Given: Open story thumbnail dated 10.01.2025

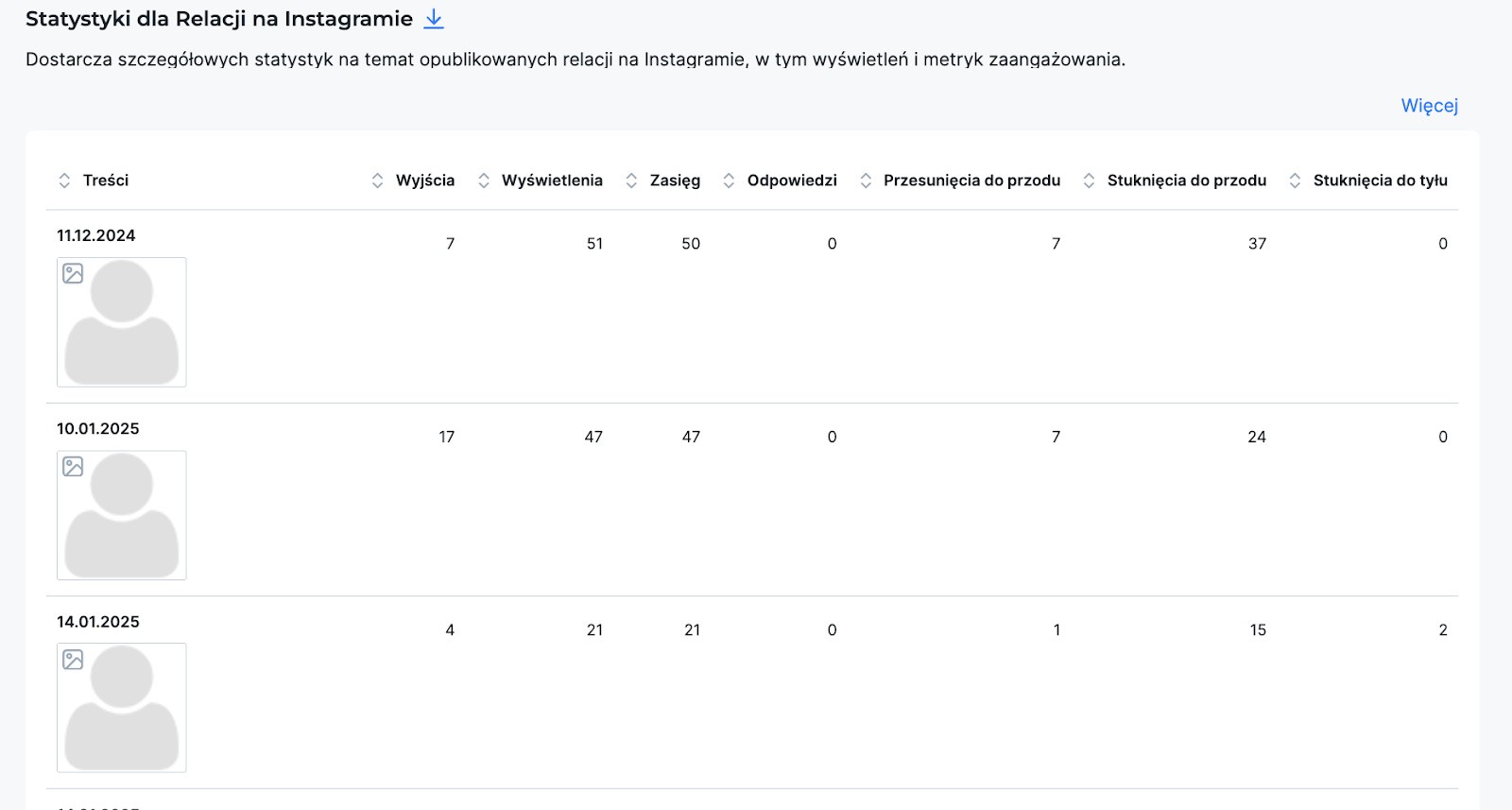Looking at the screenshot, I should pyautogui.click(x=122, y=515).
